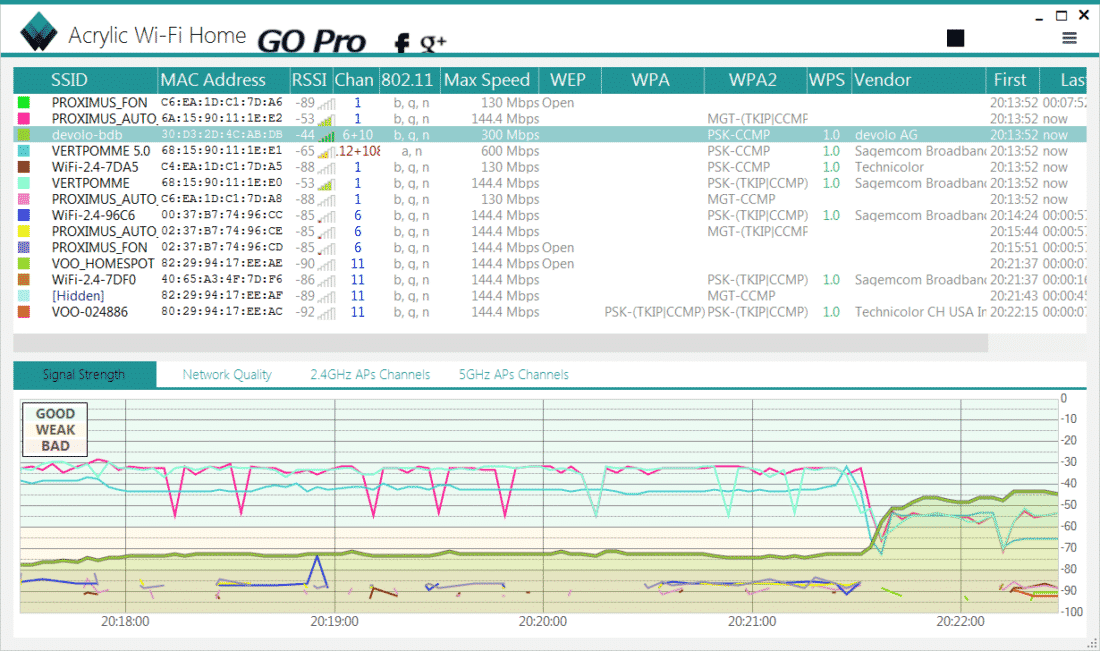Select the [Hidden] network entry
The image size is (1100, 651).
pyautogui.click(x=78, y=296)
